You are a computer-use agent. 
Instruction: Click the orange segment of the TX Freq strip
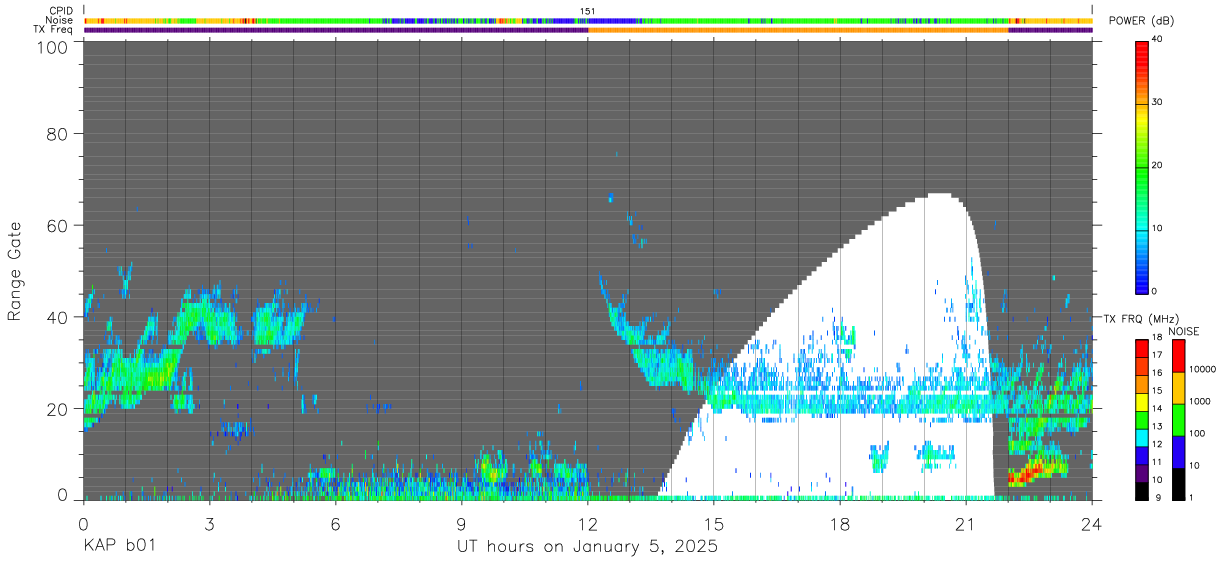click(798, 30)
